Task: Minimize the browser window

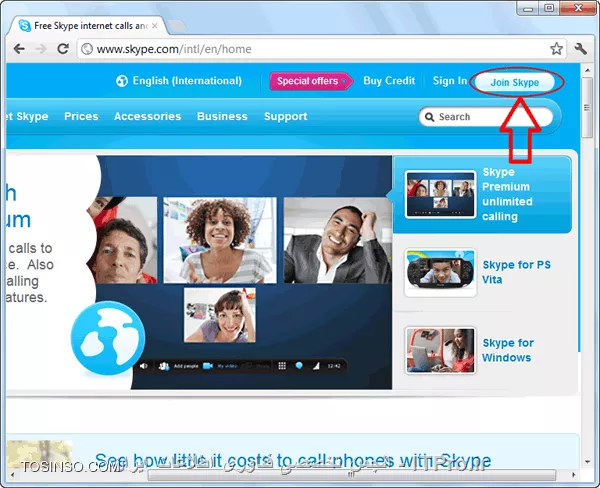Action: [x=528, y=8]
